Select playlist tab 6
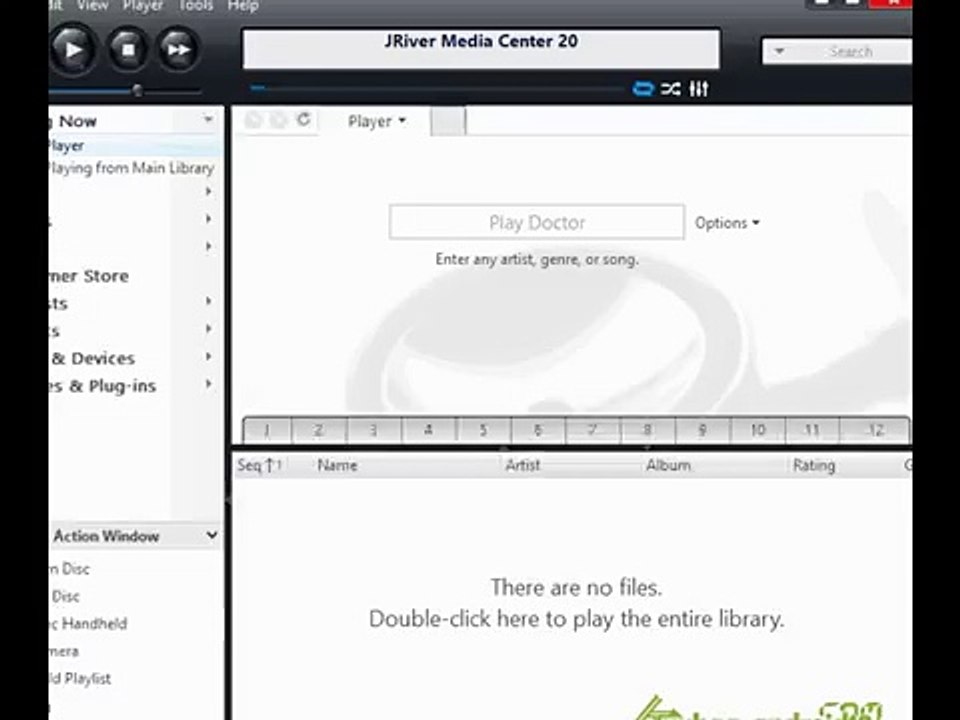Viewport: 960px width, 720px height. pos(538,430)
